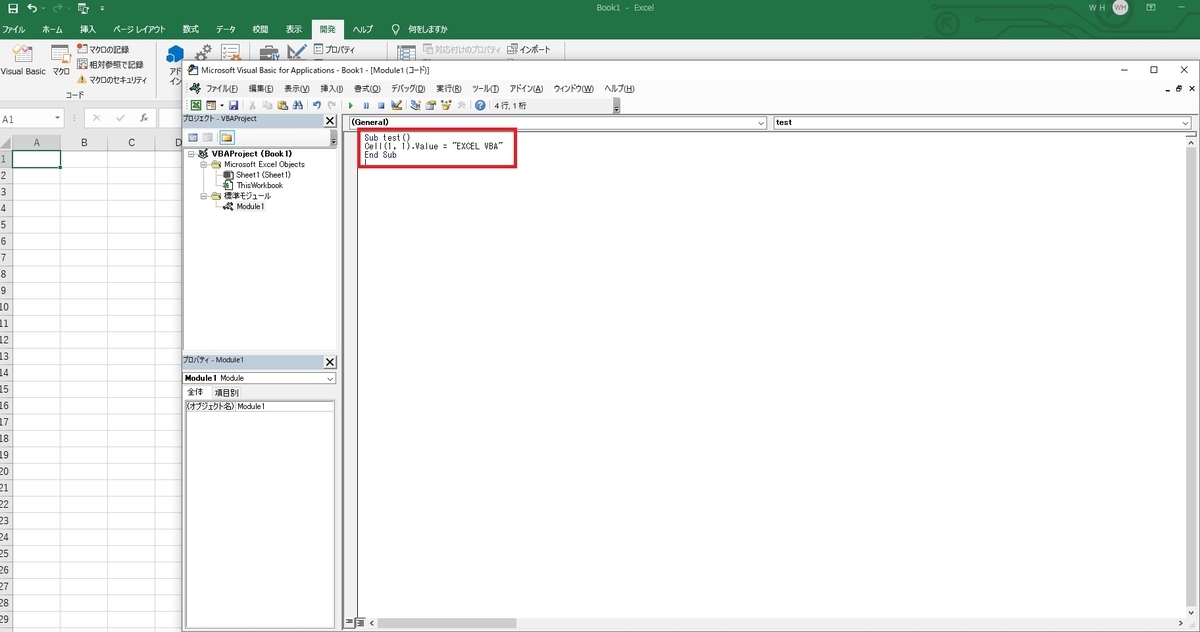The image size is (1200, 632).
Task: Open マクロのセキュリティ in Excel ribbon
Action: tap(111, 79)
